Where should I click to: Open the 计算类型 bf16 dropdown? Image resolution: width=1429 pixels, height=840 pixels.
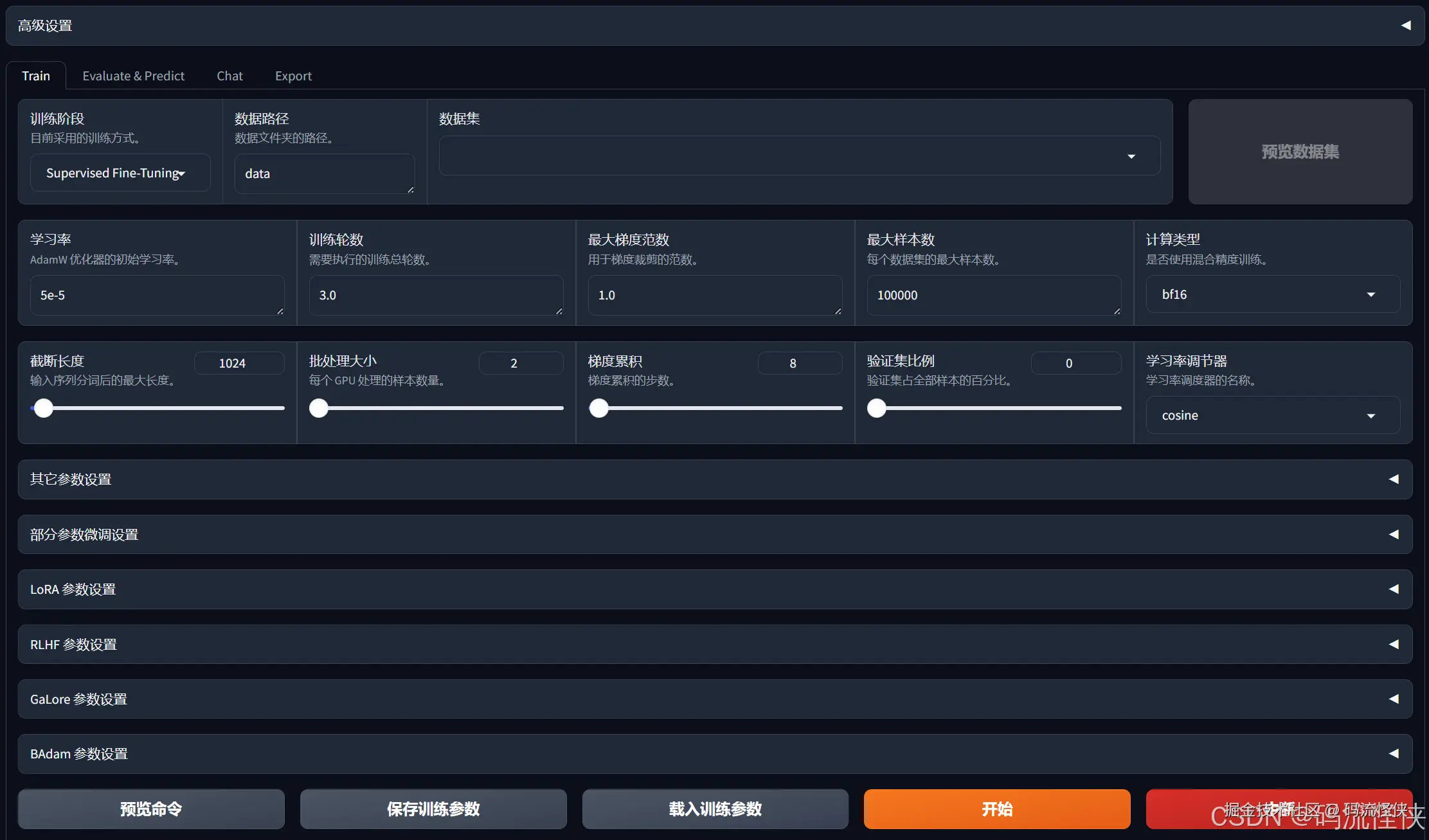click(x=1272, y=294)
